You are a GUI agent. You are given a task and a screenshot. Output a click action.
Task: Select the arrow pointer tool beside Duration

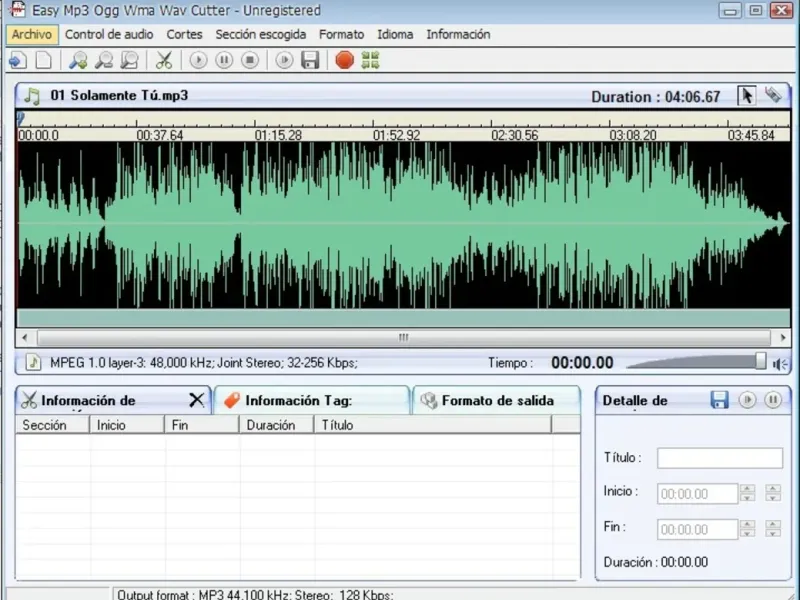click(x=746, y=96)
